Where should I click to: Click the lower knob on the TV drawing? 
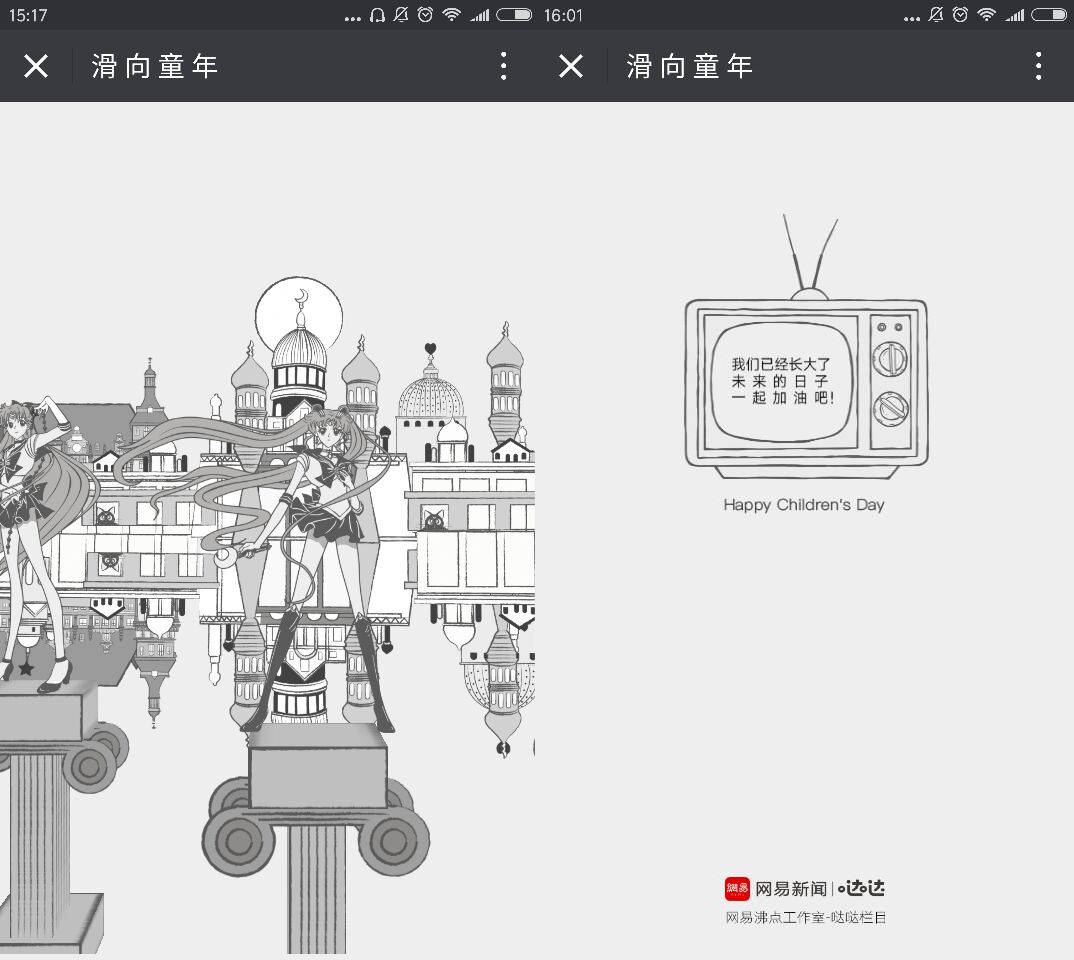(x=891, y=408)
